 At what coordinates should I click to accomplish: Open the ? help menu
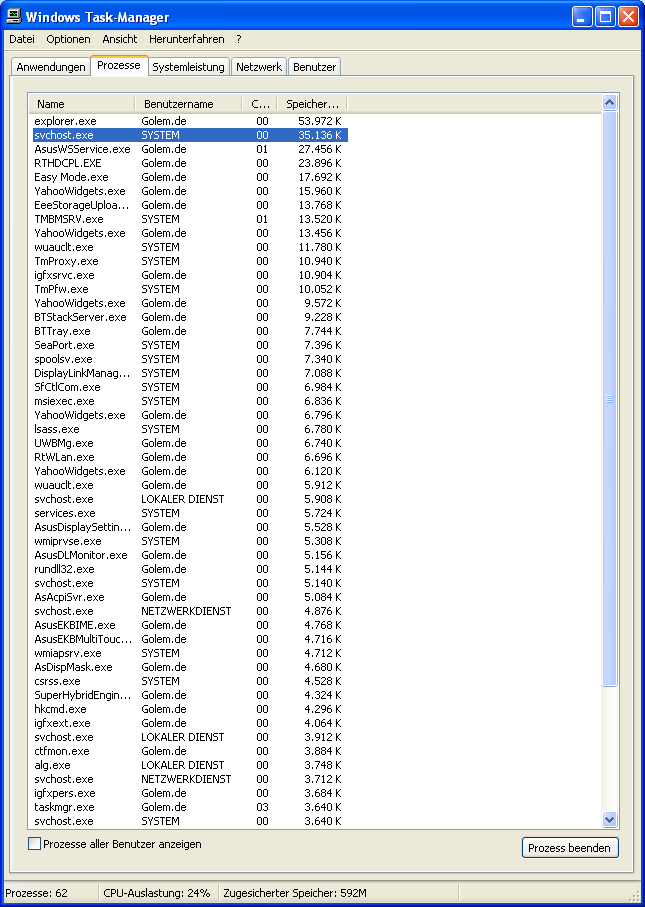tap(239, 39)
